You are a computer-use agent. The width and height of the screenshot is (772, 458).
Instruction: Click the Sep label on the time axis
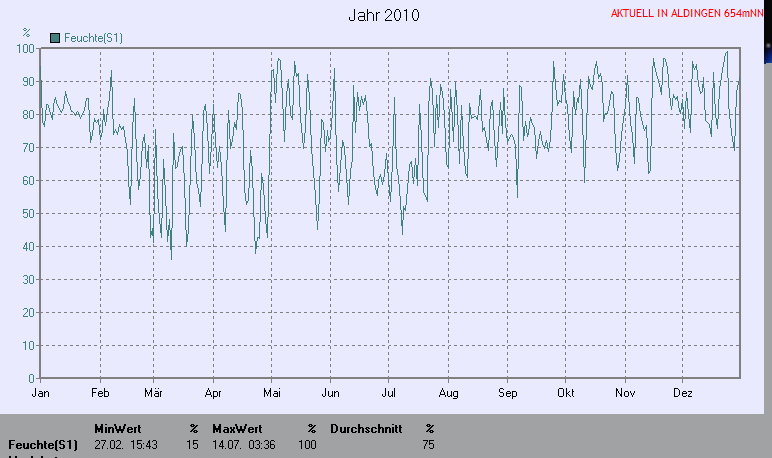tap(508, 394)
